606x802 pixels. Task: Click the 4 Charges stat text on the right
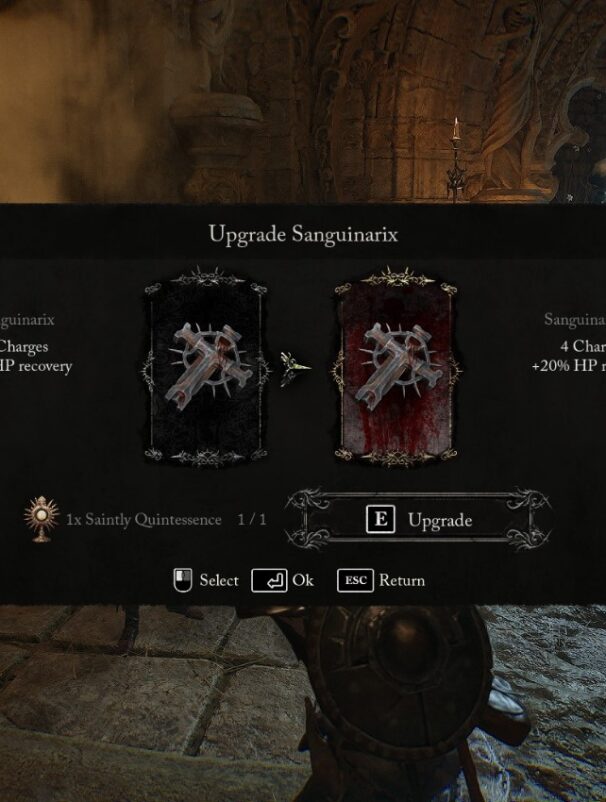pos(583,346)
